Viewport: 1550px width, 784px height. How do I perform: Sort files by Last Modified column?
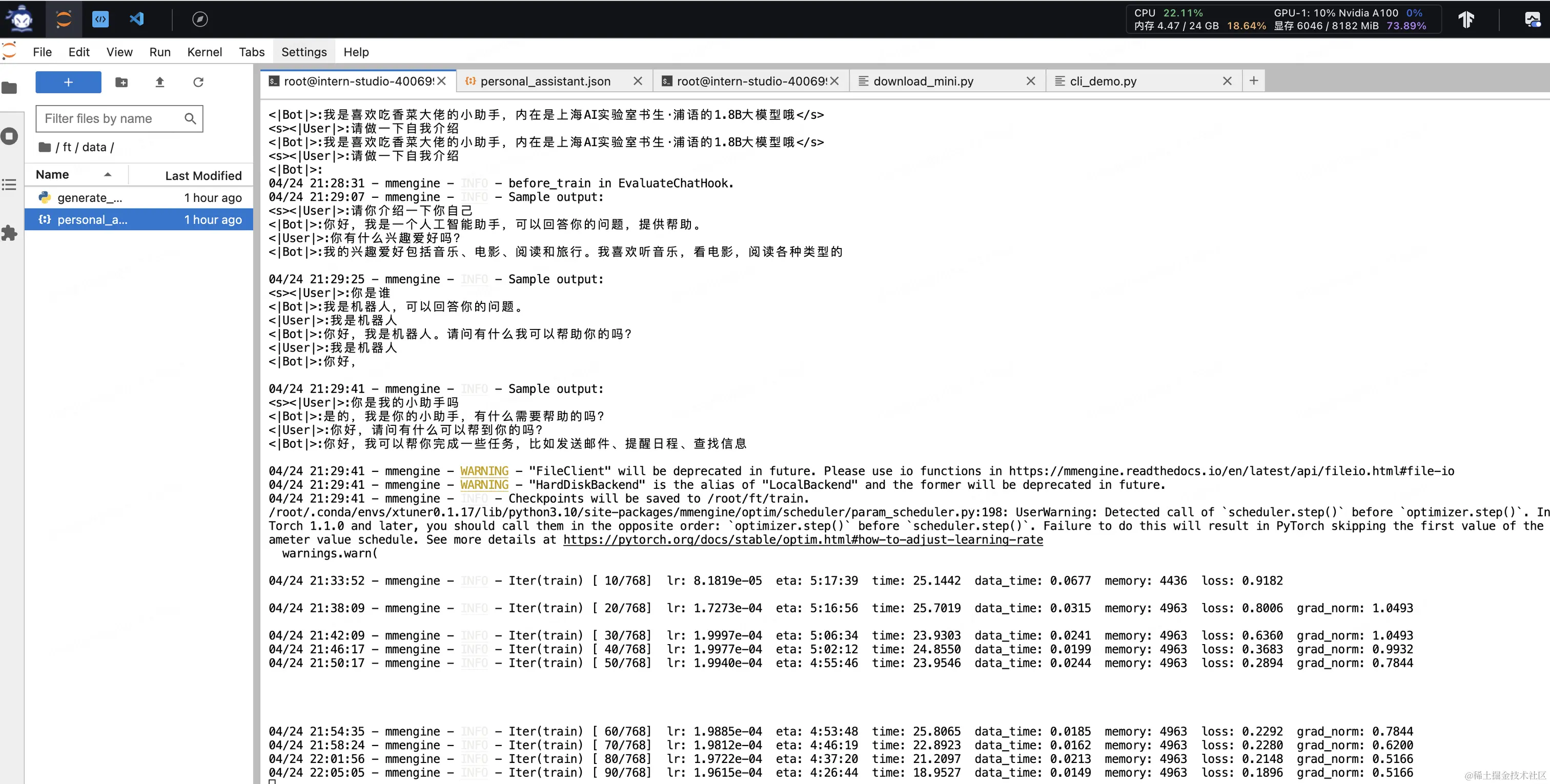(203, 176)
